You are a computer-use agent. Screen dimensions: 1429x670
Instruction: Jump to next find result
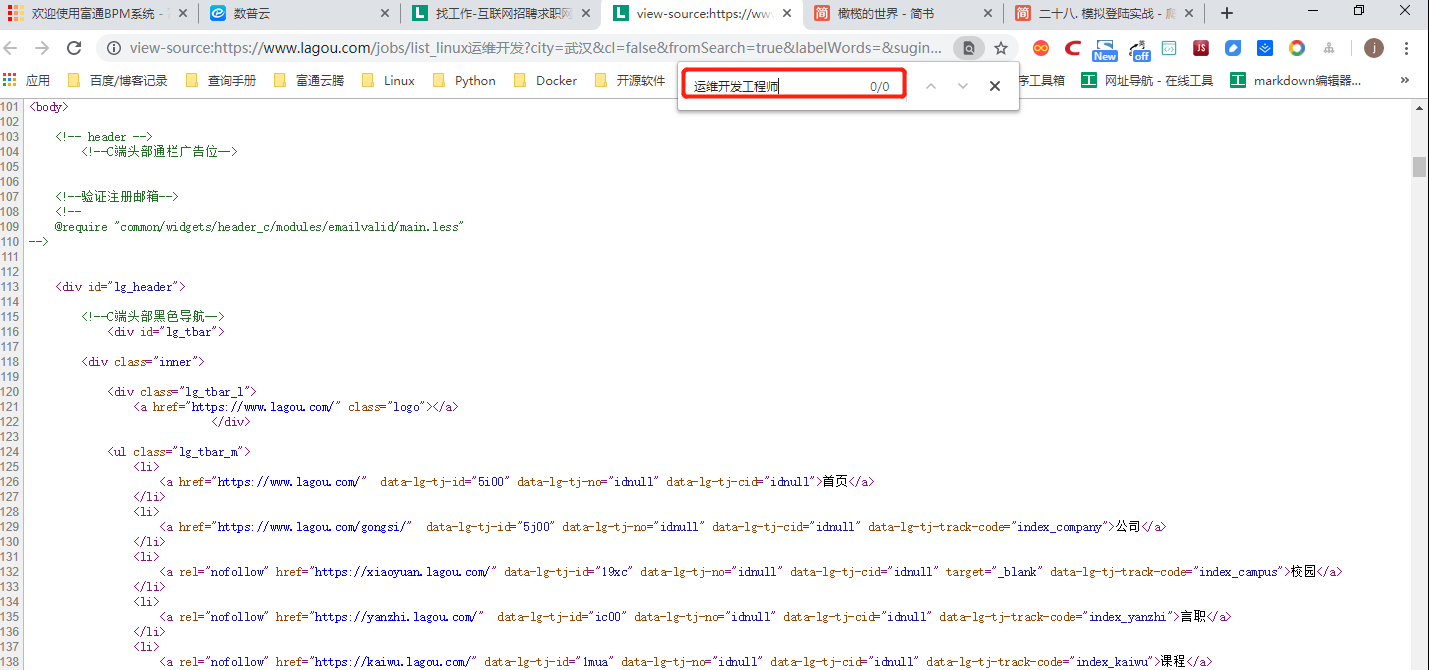click(963, 86)
